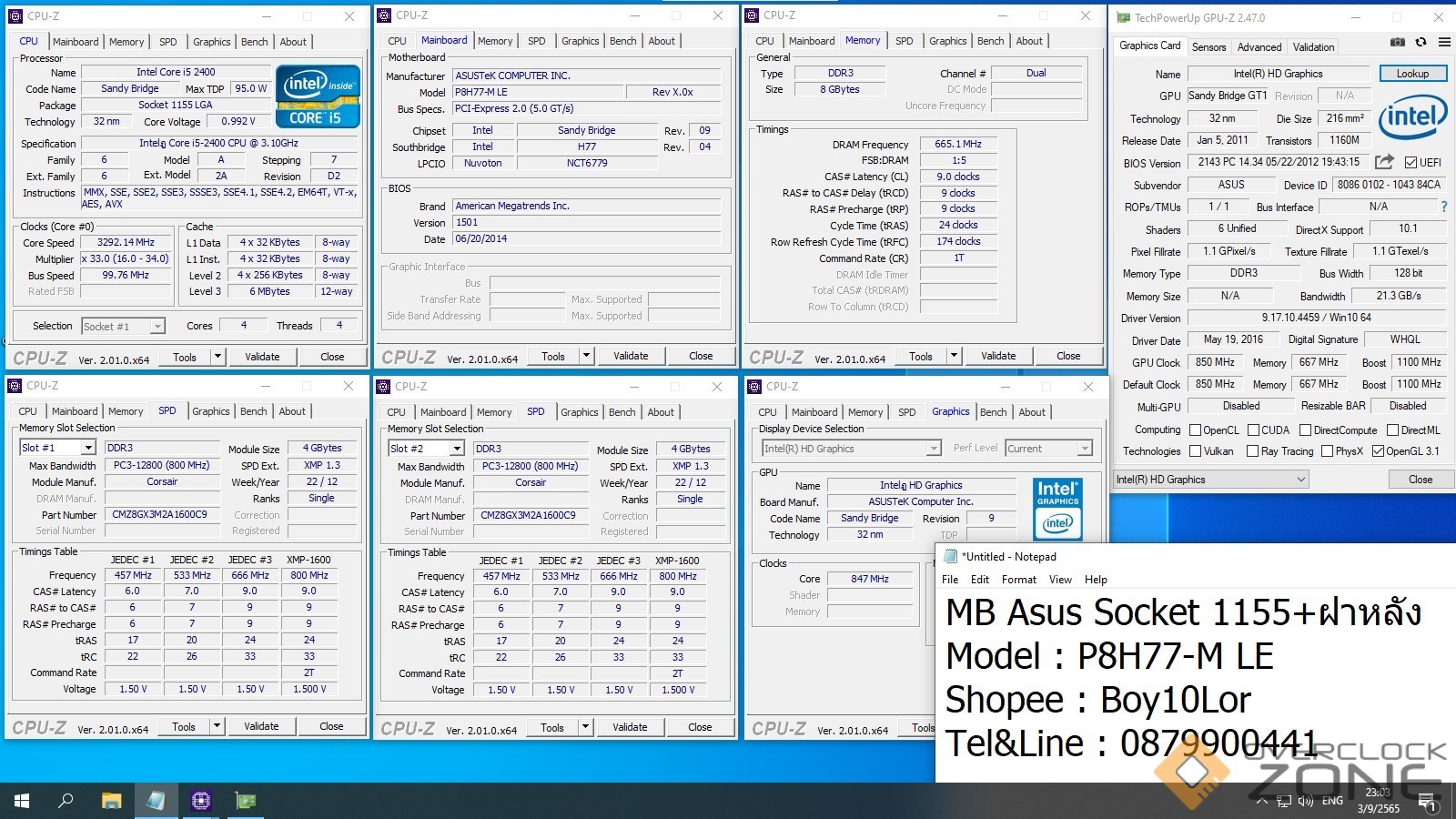
Task: Expand the Perf Level Current dropdown
Action: [x=1085, y=449]
